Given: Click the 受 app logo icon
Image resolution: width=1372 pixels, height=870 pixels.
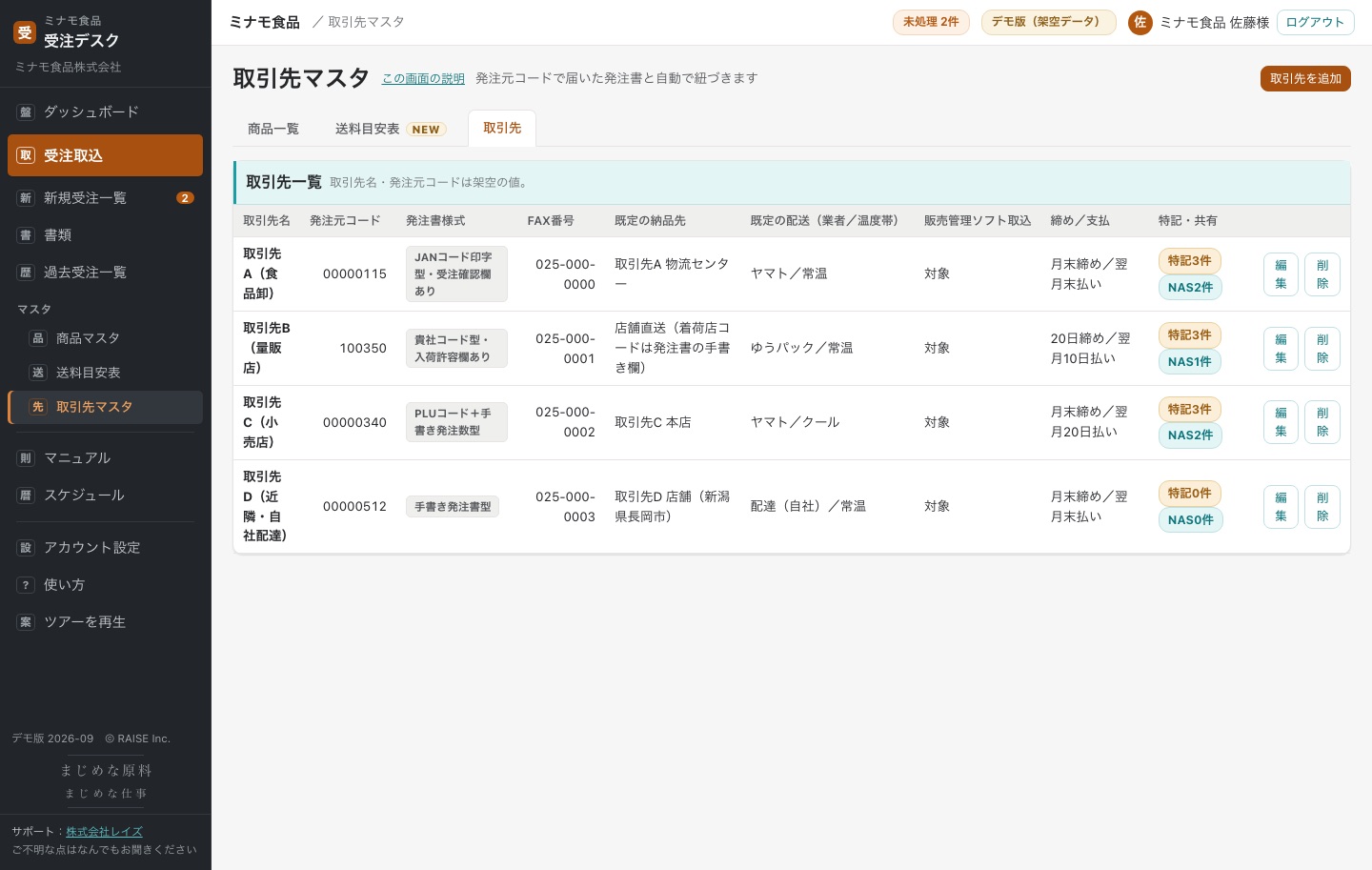Looking at the screenshot, I should [x=25, y=32].
